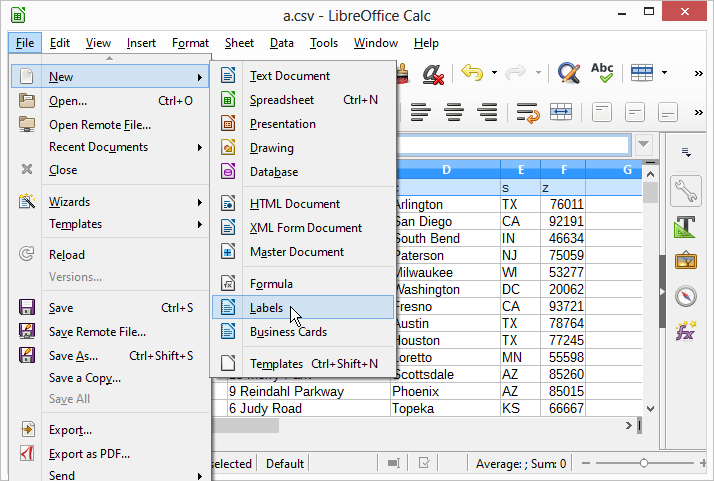The width and height of the screenshot is (714, 481).
Task: Click the Undo arrow icon
Action: coord(472,72)
